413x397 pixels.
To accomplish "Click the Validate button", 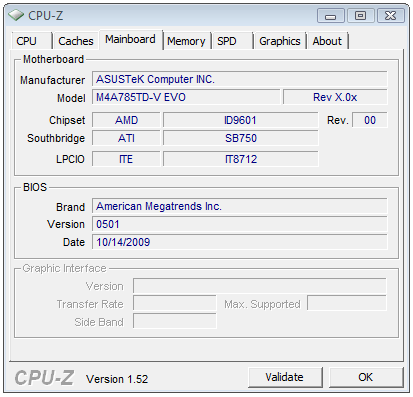I will [x=285, y=377].
